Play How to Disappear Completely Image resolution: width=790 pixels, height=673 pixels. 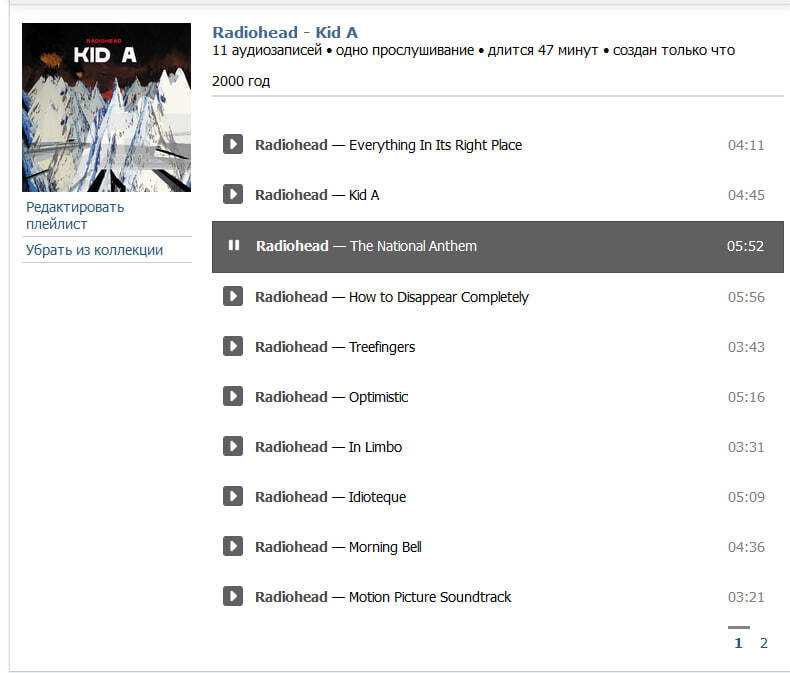pyautogui.click(x=233, y=296)
